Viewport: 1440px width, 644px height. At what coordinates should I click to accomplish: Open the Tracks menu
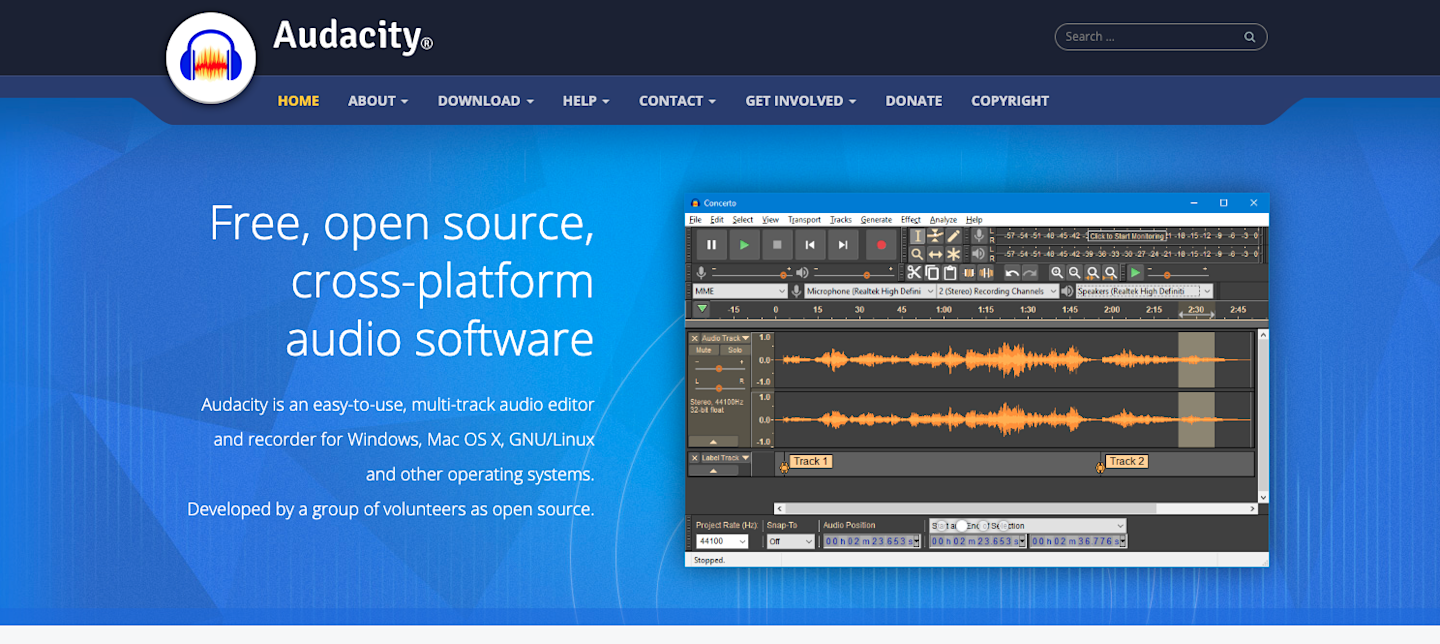pos(841,219)
